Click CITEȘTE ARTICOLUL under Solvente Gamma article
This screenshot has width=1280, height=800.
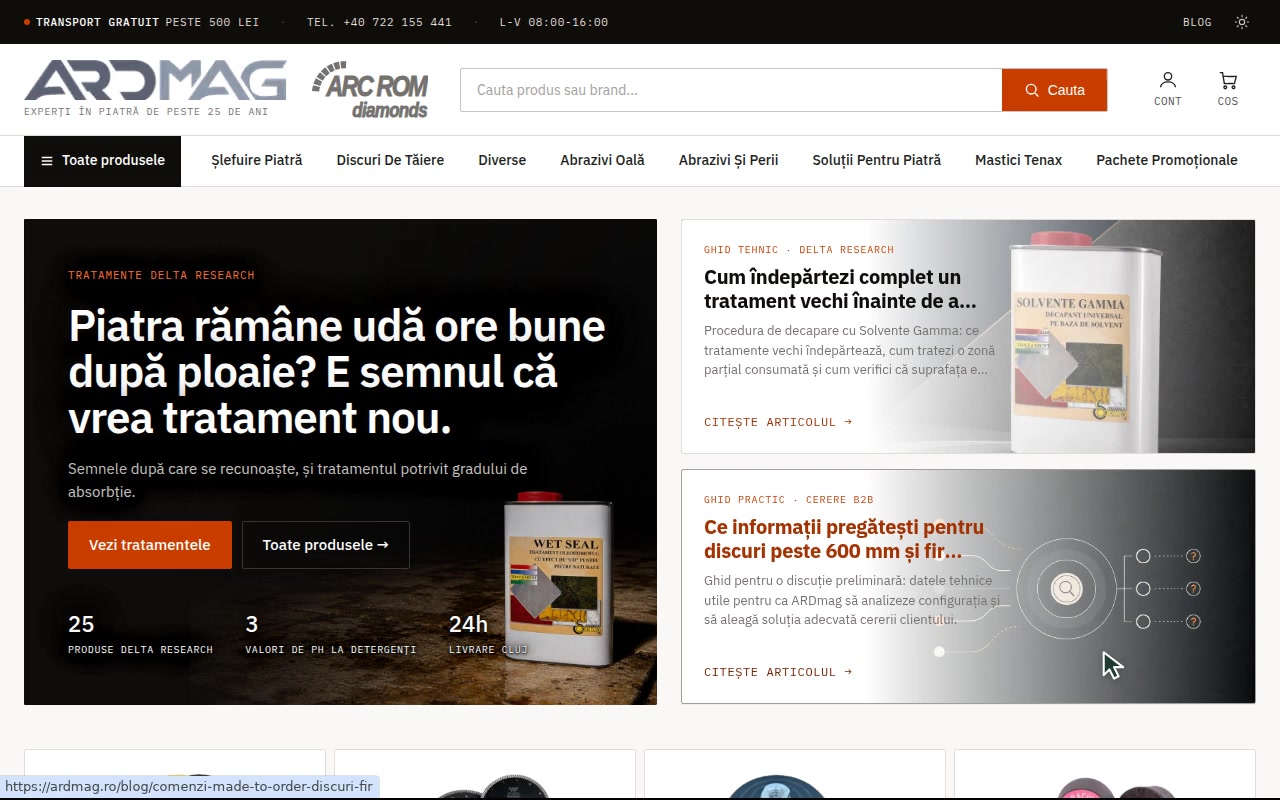(778, 422)
